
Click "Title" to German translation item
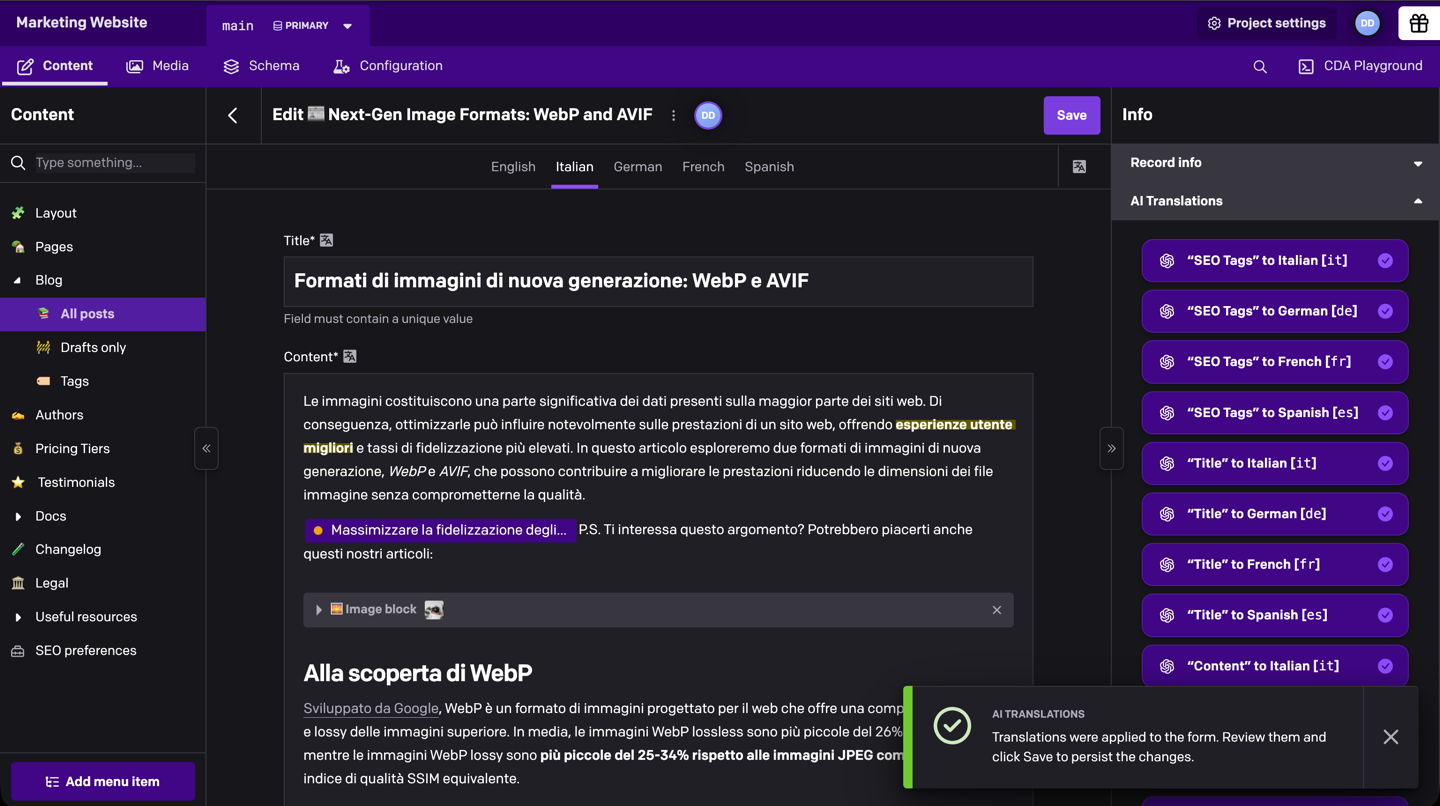(x=1275, y=514)
